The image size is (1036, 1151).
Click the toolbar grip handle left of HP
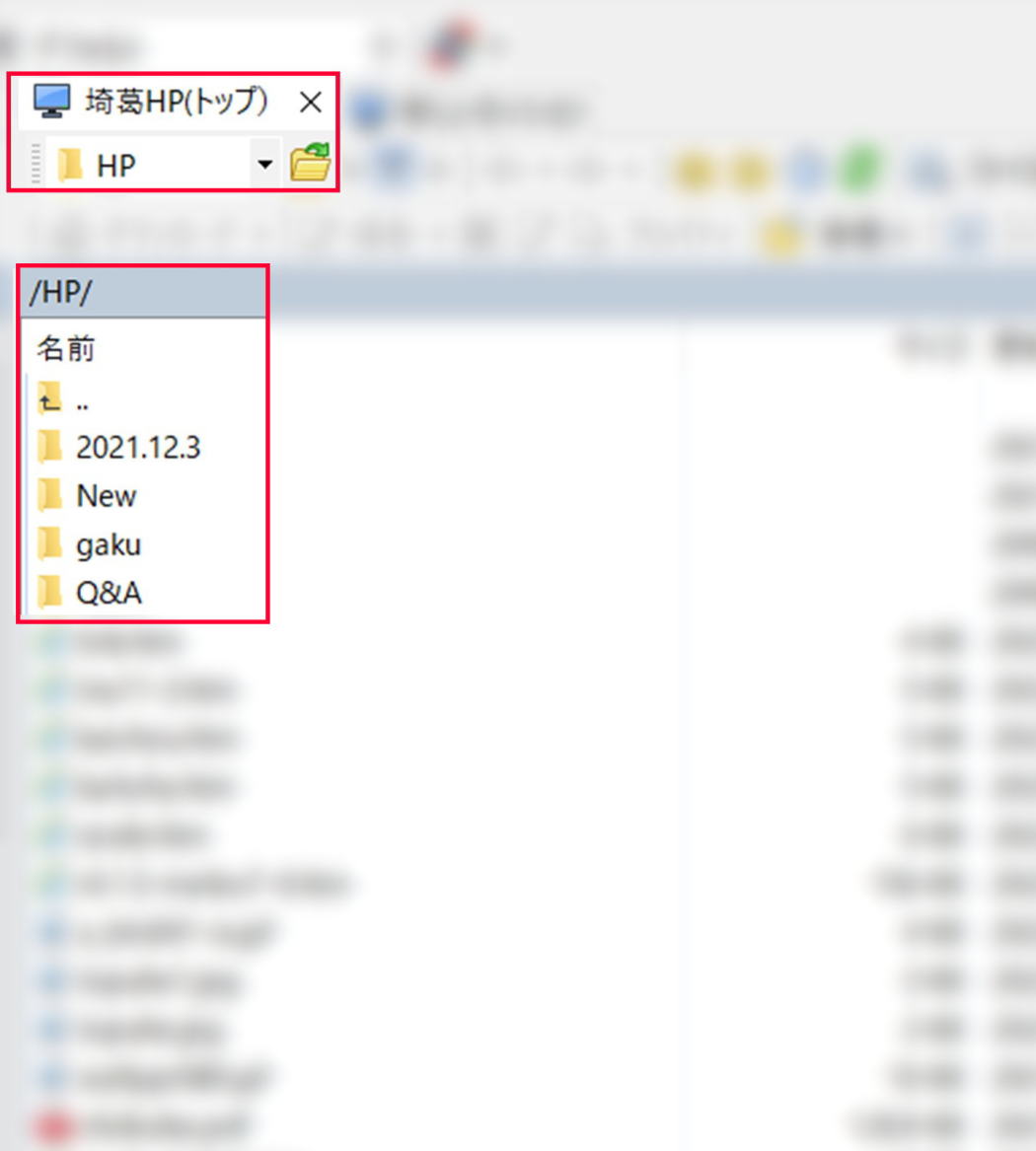tap(37, 165)
